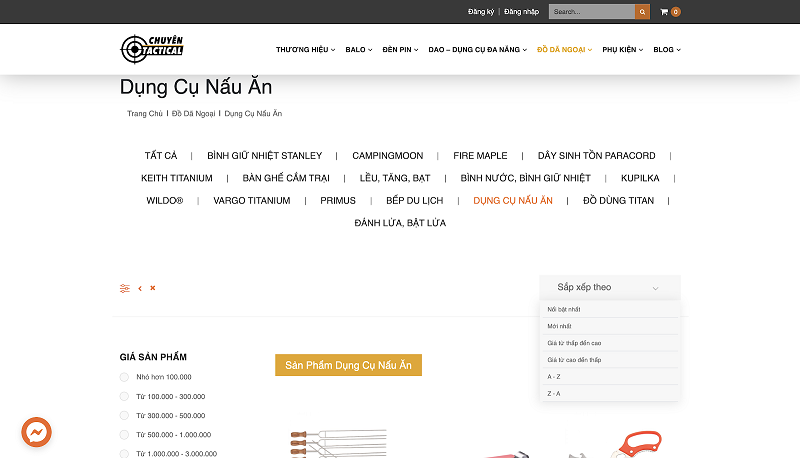Open the Kupilka category
Screen dimensions: 800x458
pos(640,178)
